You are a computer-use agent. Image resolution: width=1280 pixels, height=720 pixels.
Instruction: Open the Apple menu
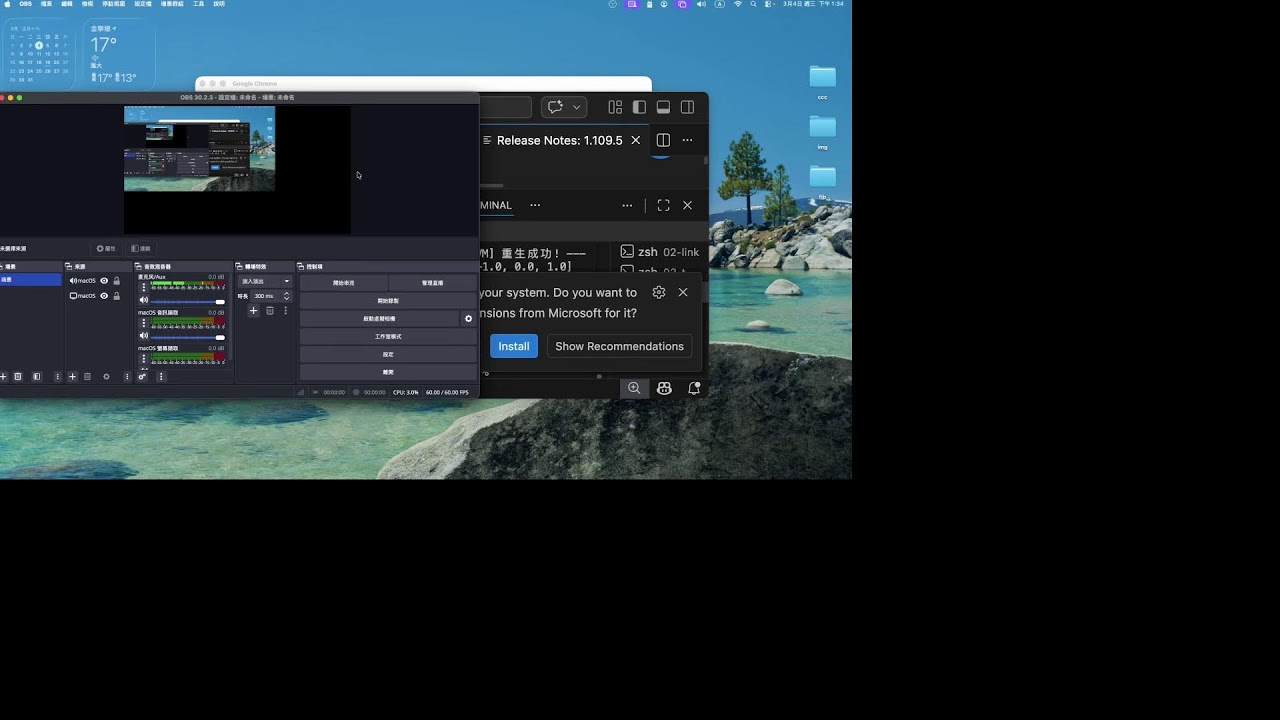[7, 4]
